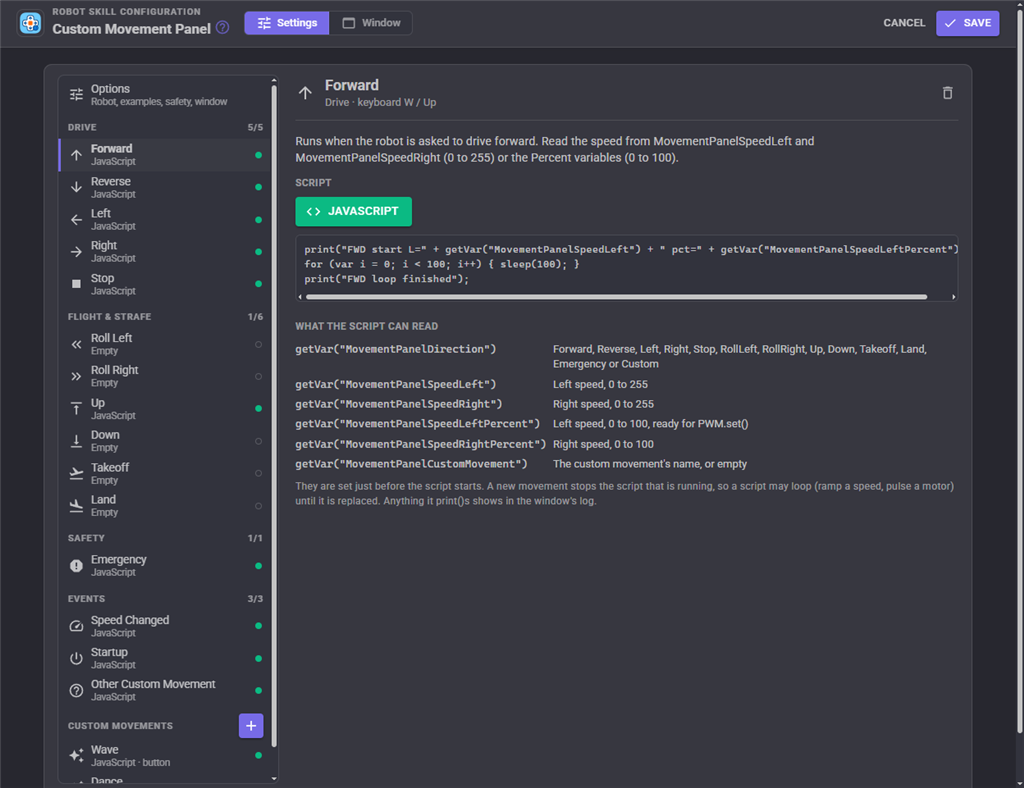Image resolution: width=1024 pixels, height=788 pixels.
Task: Delete the Forward script with trash icon
Action: [948, 93]
